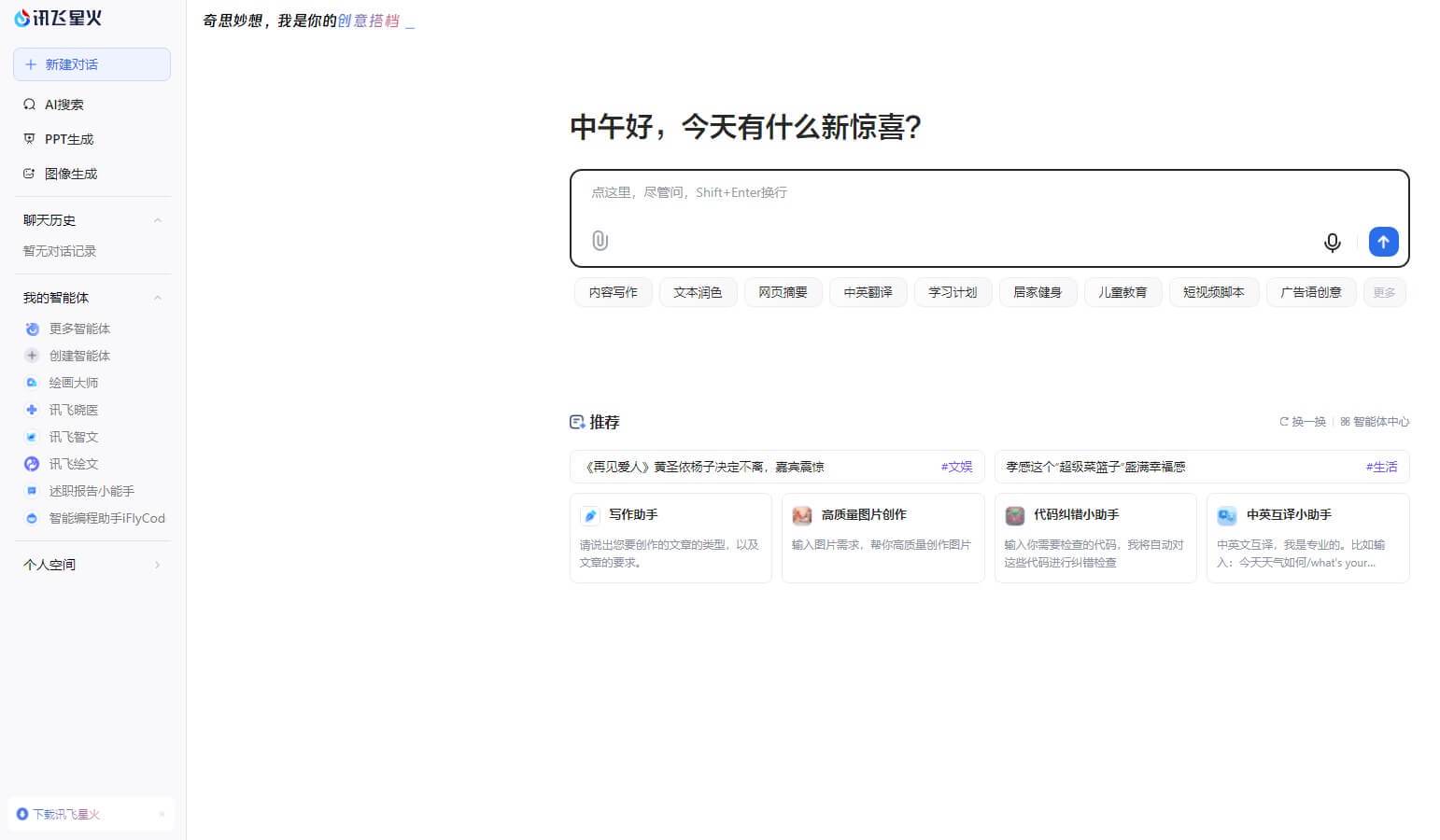This screenshot has width=1440, height=840.
Task: Click the 代码纠错小助手 icon
Action: click(1015, 515)
